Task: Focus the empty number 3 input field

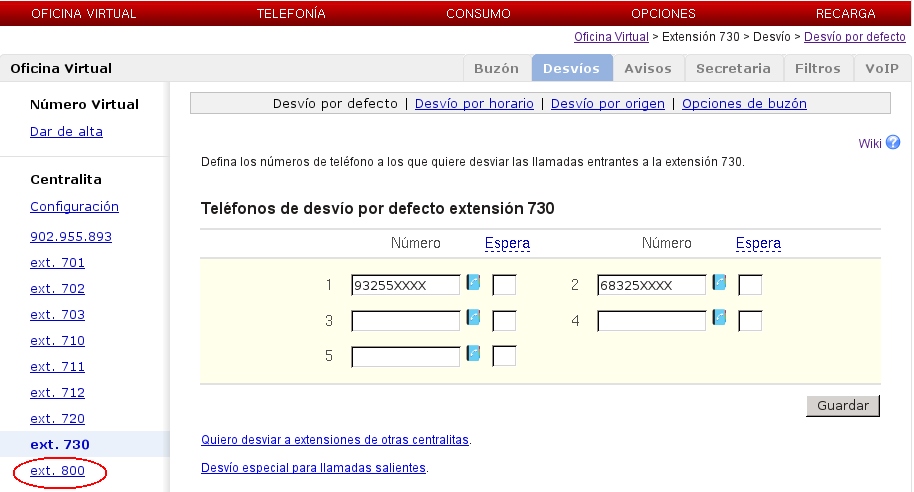Action: click(405, 321)
